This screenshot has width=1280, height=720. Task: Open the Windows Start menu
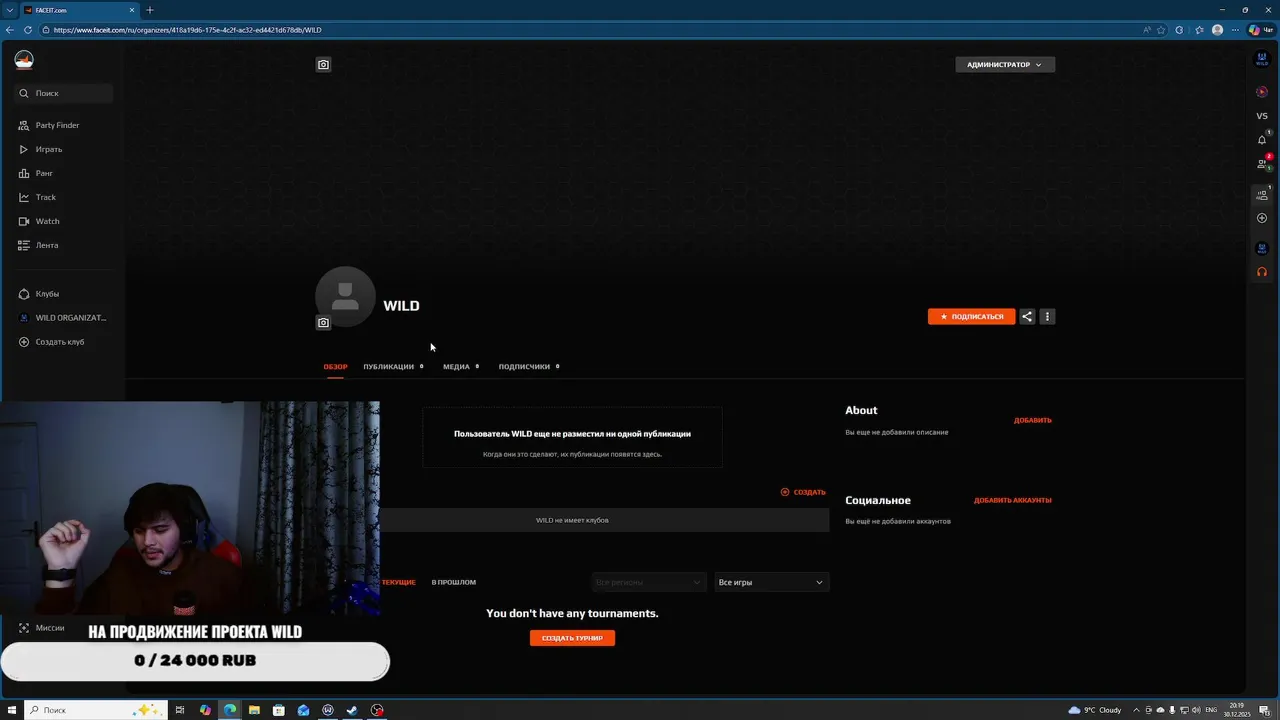[12, 710]
